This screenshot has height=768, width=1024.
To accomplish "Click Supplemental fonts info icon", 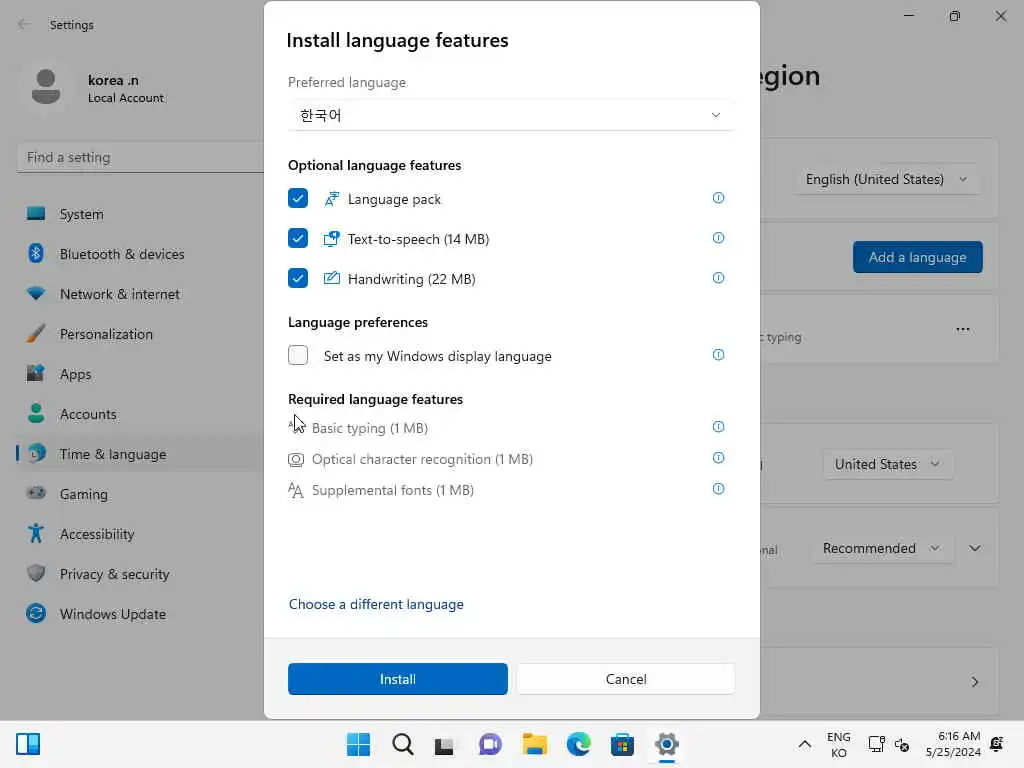I will coord(718,488).
